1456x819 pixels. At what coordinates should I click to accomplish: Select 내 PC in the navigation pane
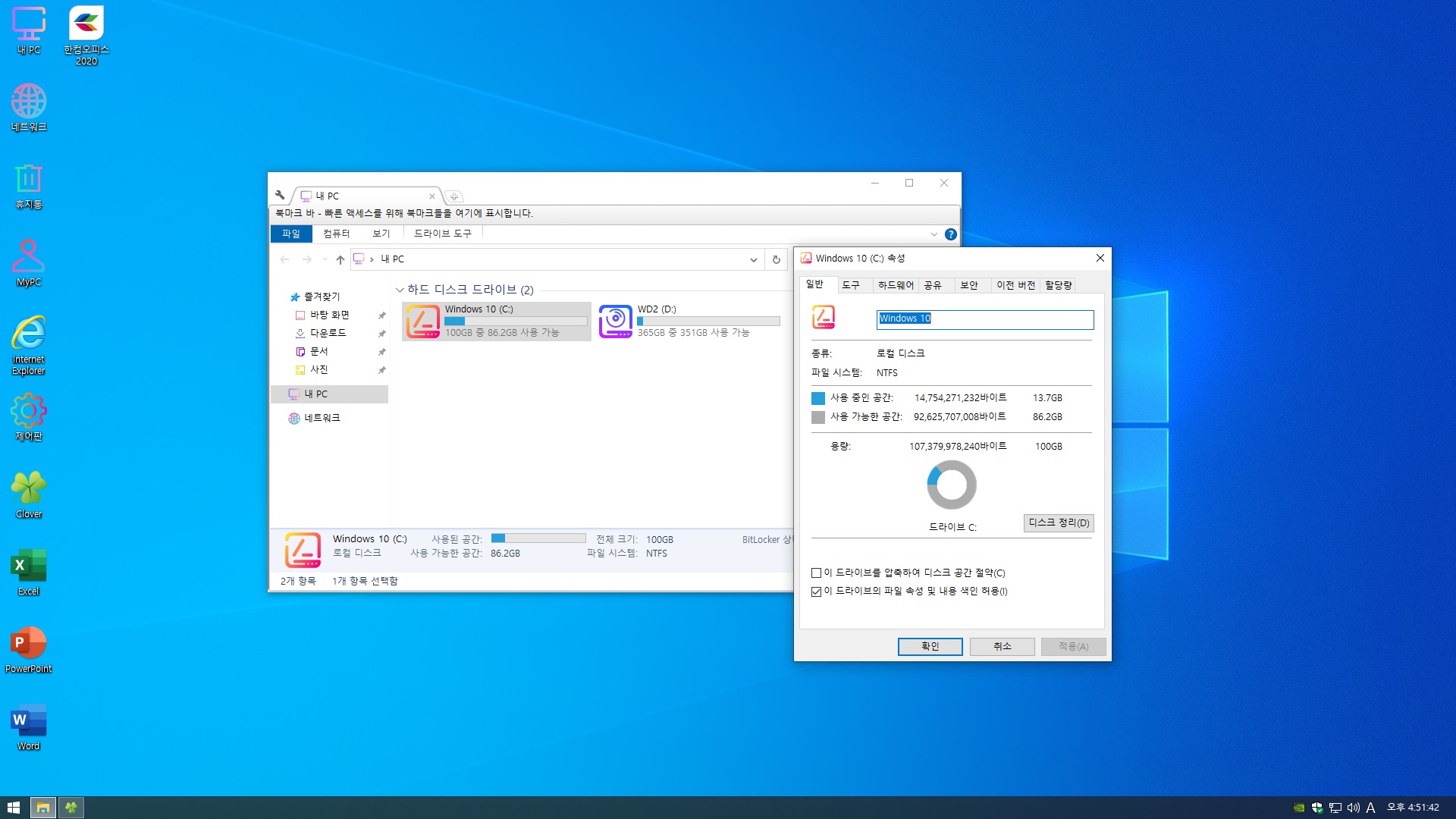coord(329,394)
